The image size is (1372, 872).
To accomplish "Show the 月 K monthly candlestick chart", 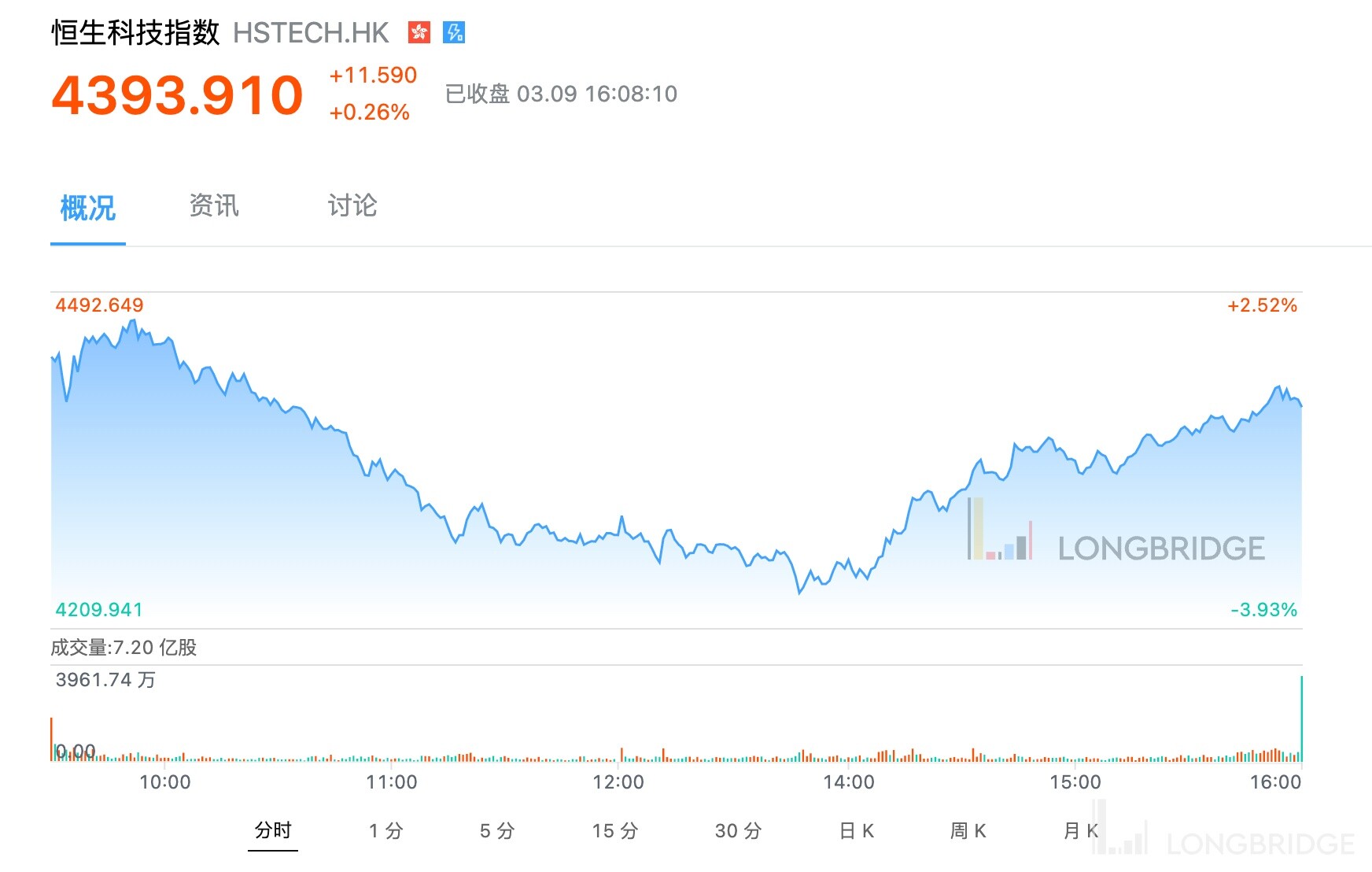I will click(x=1080, y=831).
